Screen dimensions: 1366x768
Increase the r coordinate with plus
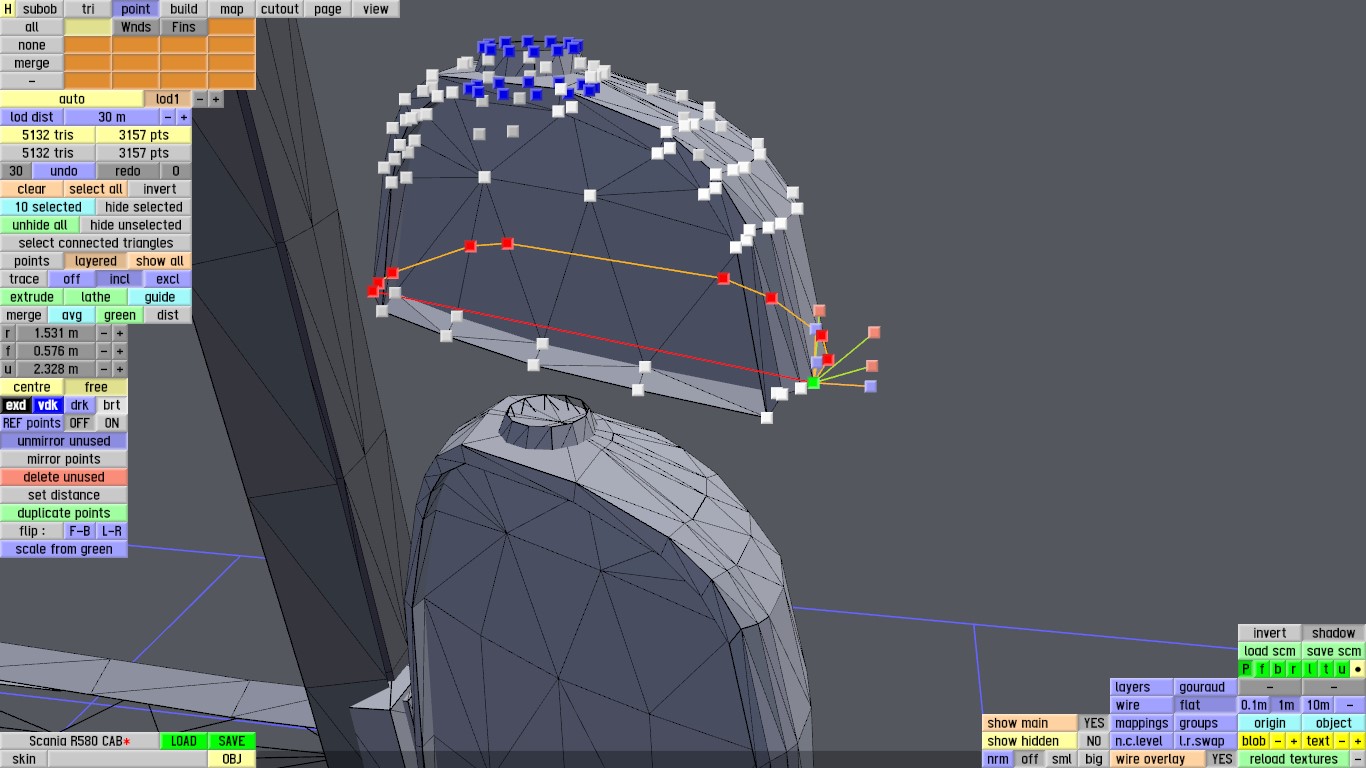tap(120, 333)
